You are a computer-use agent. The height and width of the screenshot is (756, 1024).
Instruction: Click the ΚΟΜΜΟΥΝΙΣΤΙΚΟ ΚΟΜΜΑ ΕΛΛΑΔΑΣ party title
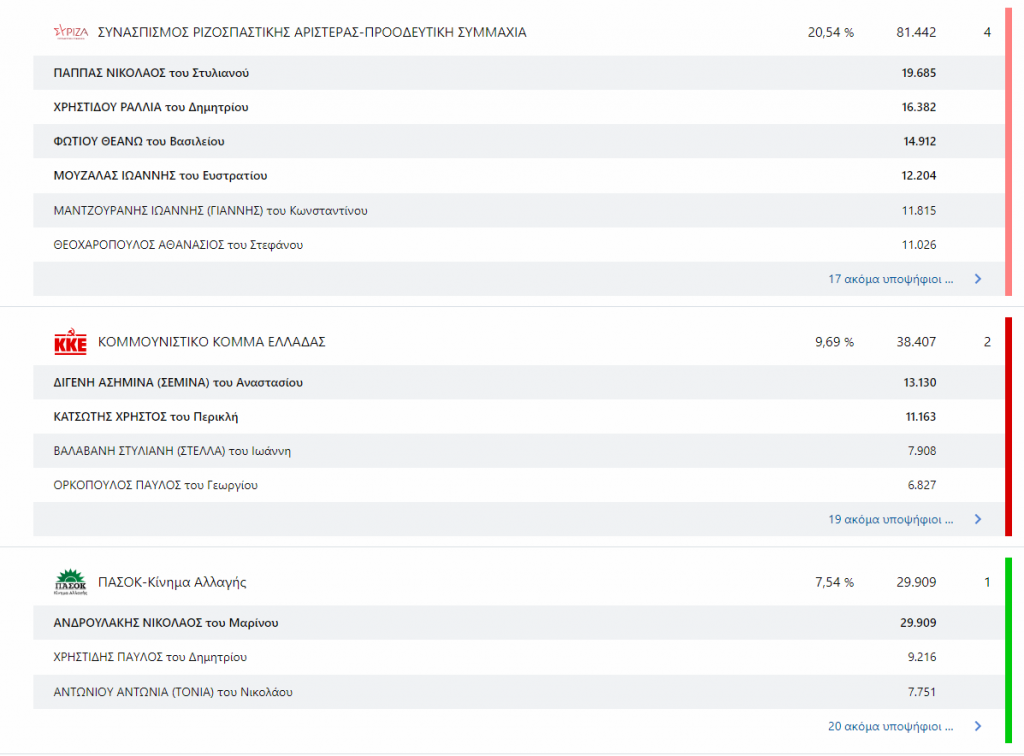click(x=211, y=342)
